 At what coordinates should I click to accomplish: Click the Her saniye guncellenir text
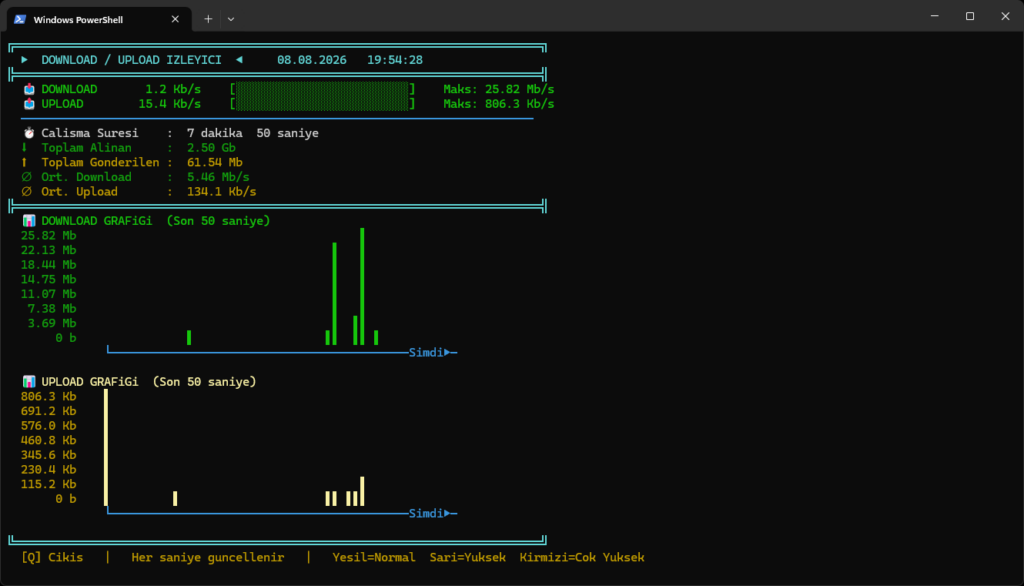208,558
